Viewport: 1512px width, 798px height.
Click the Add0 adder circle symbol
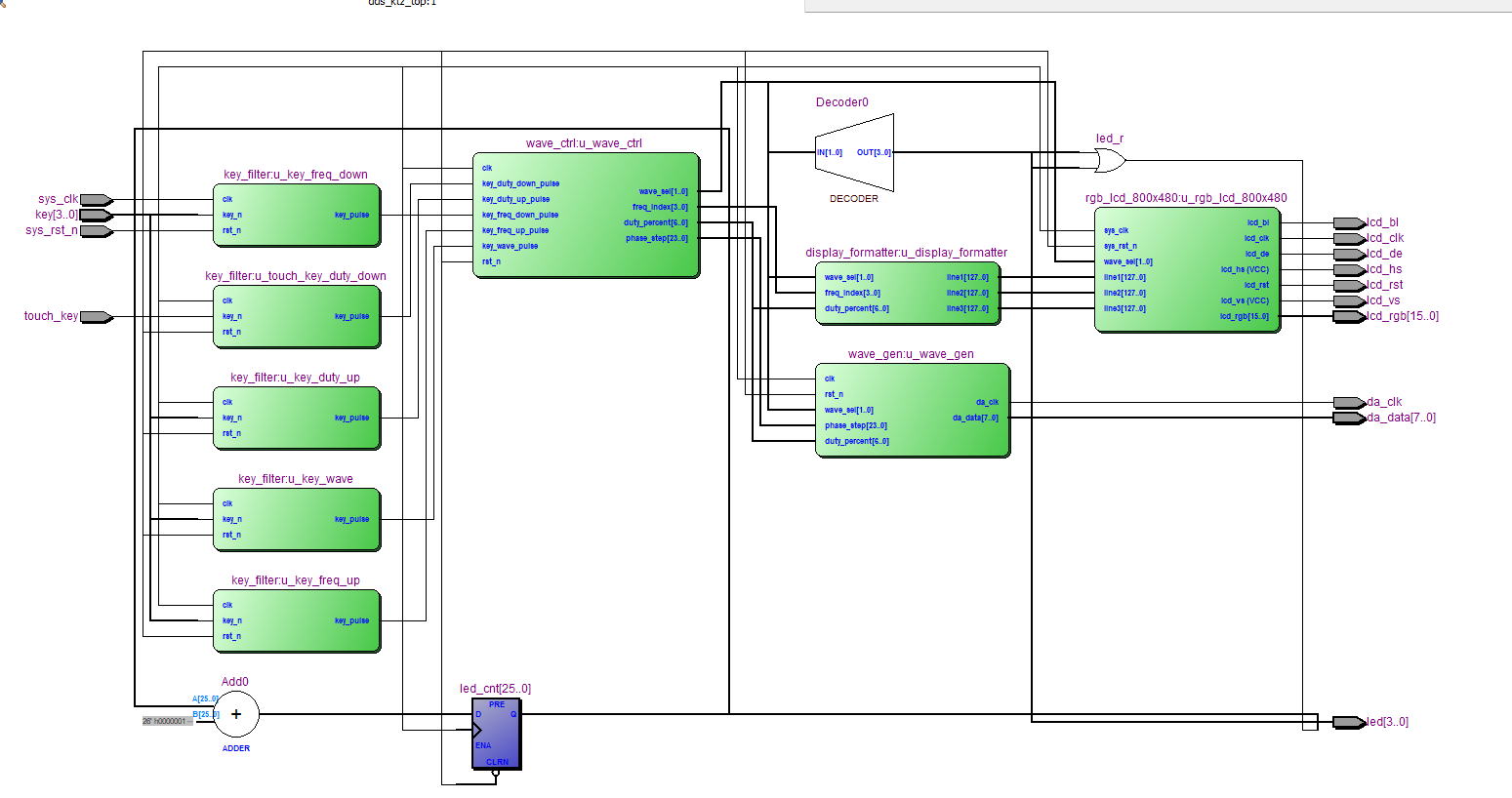[236, 714]
